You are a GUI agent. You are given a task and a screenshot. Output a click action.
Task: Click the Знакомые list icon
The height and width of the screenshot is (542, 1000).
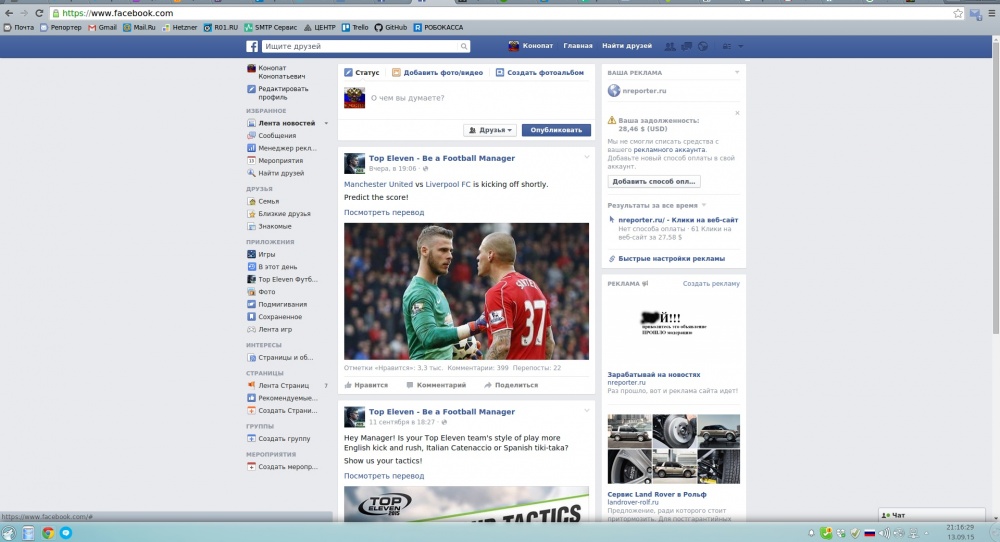point(251,226)
